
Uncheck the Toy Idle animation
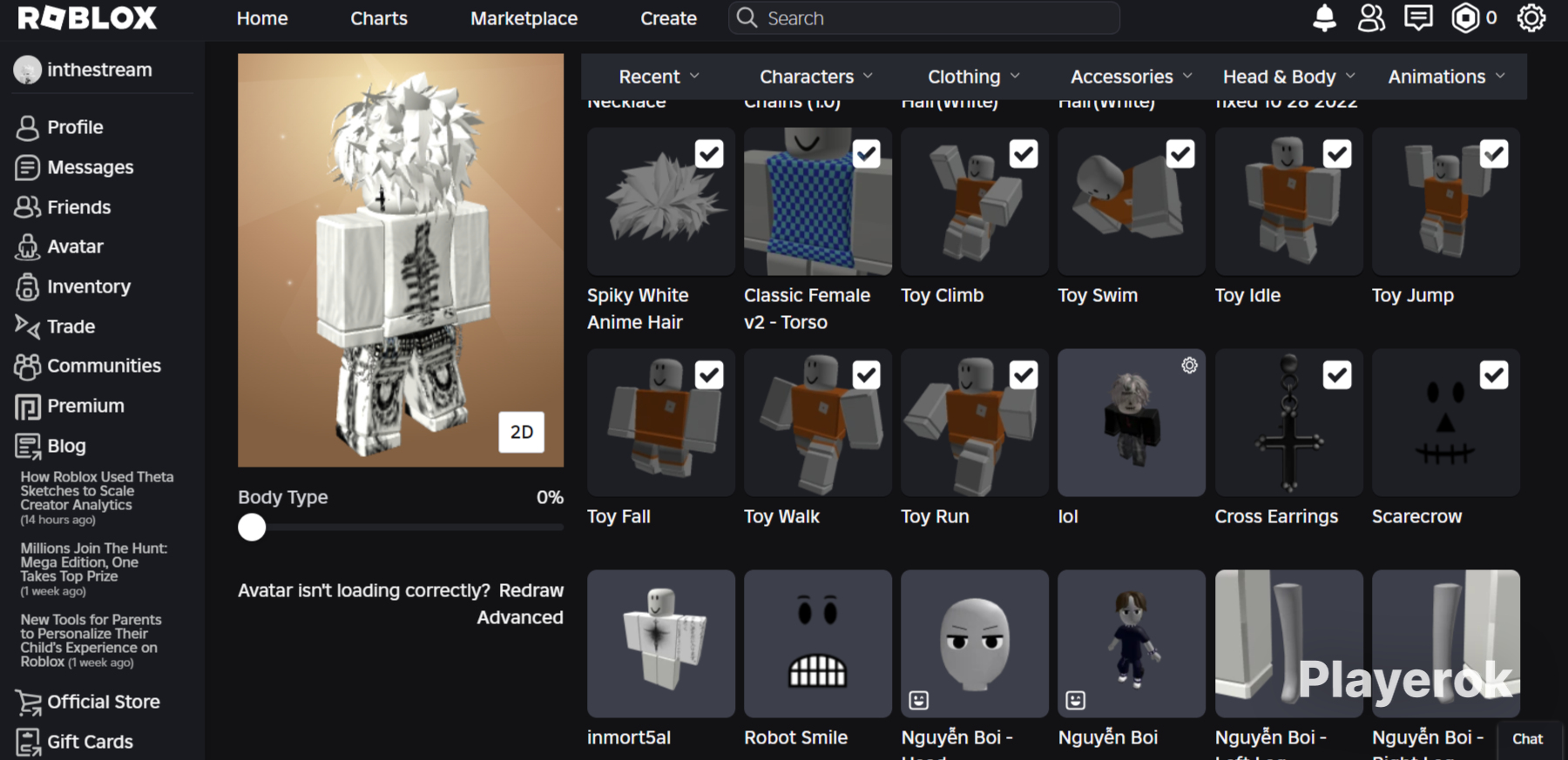pyautogui.click(x=1337, y=154)
